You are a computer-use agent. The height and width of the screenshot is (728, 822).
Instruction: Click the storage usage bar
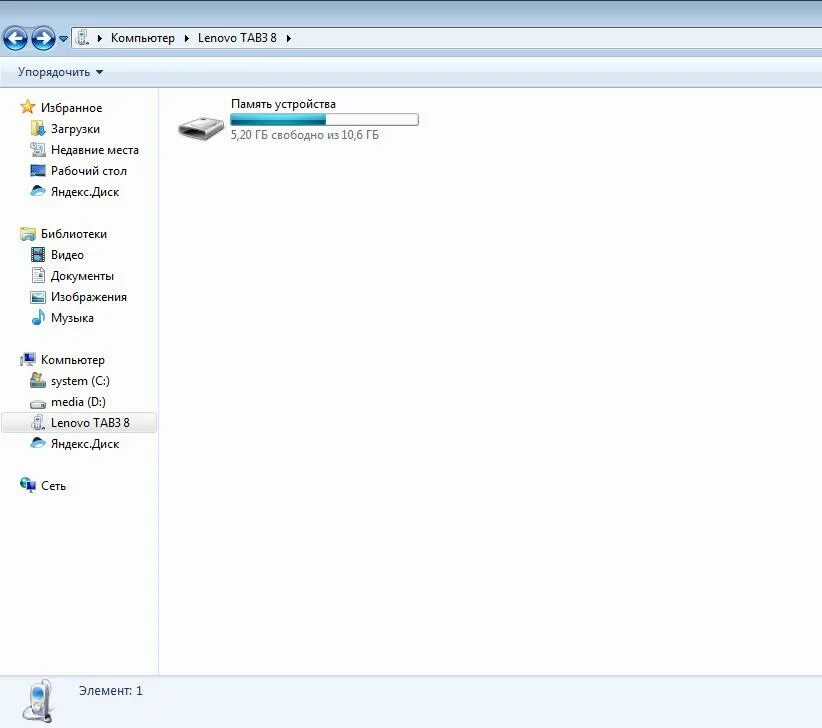(x=324, y=119)
